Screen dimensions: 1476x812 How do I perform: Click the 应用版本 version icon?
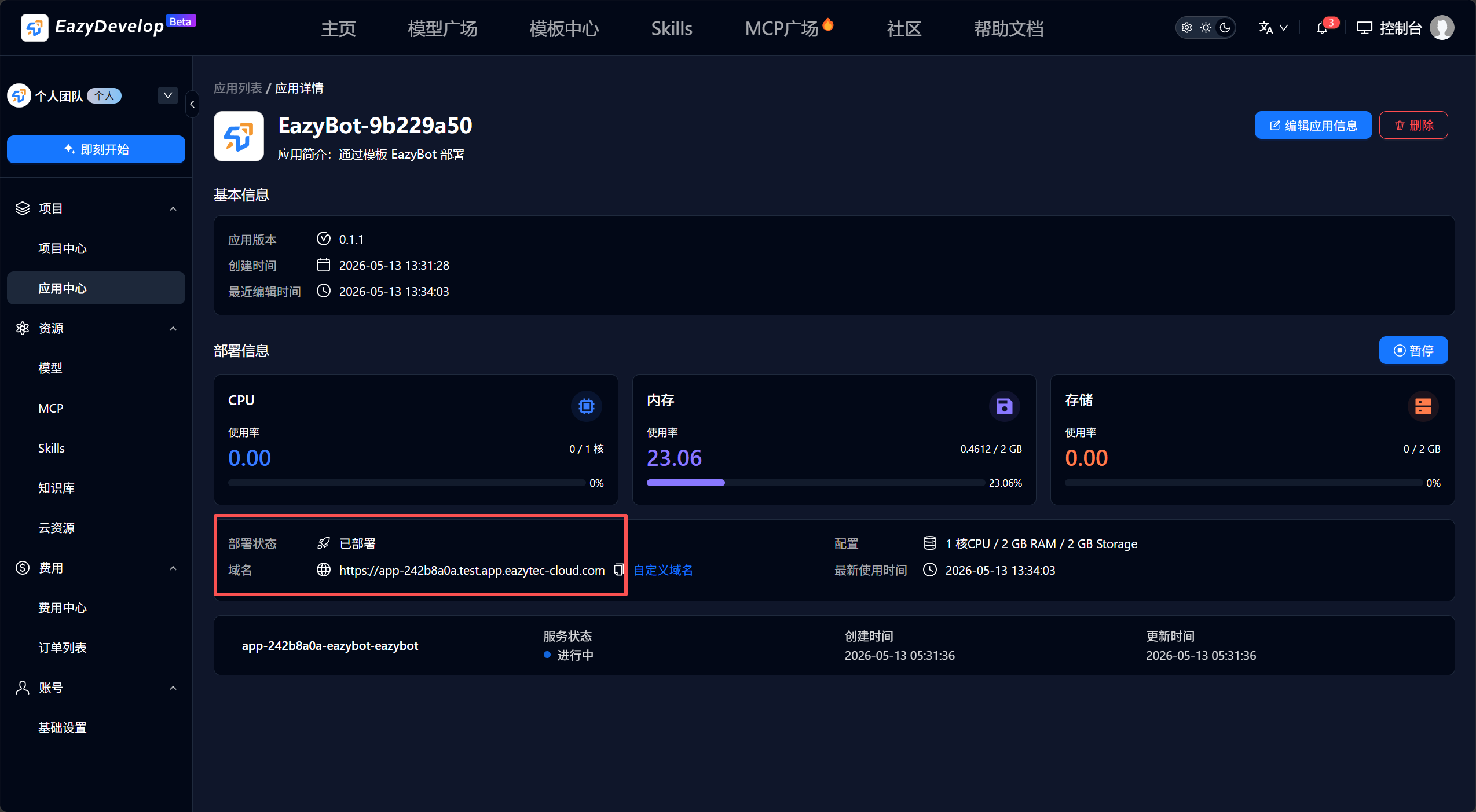(324, 239)
